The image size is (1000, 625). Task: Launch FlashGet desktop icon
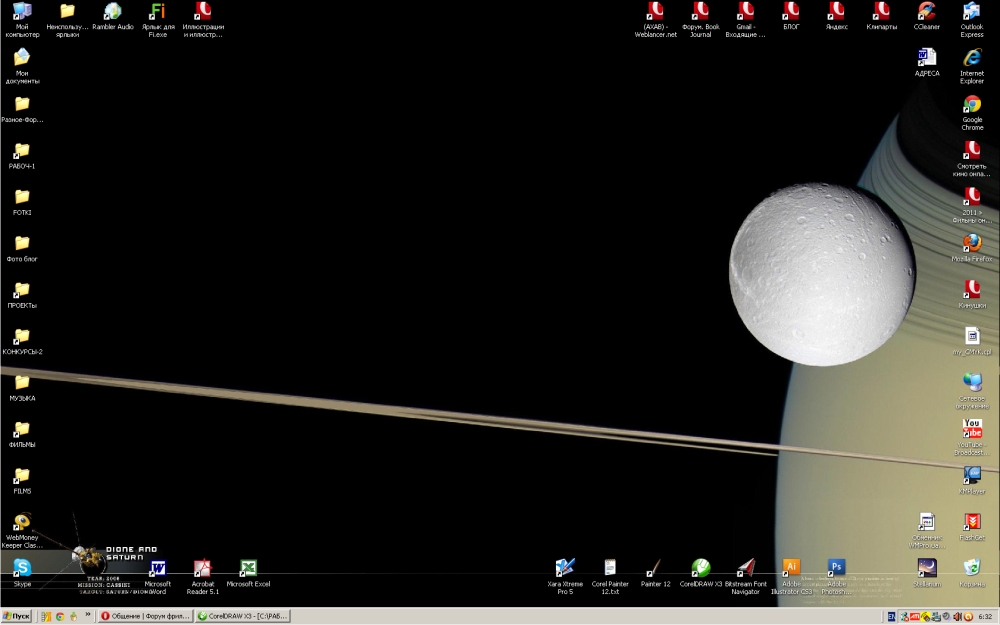(x=971, y=527)
